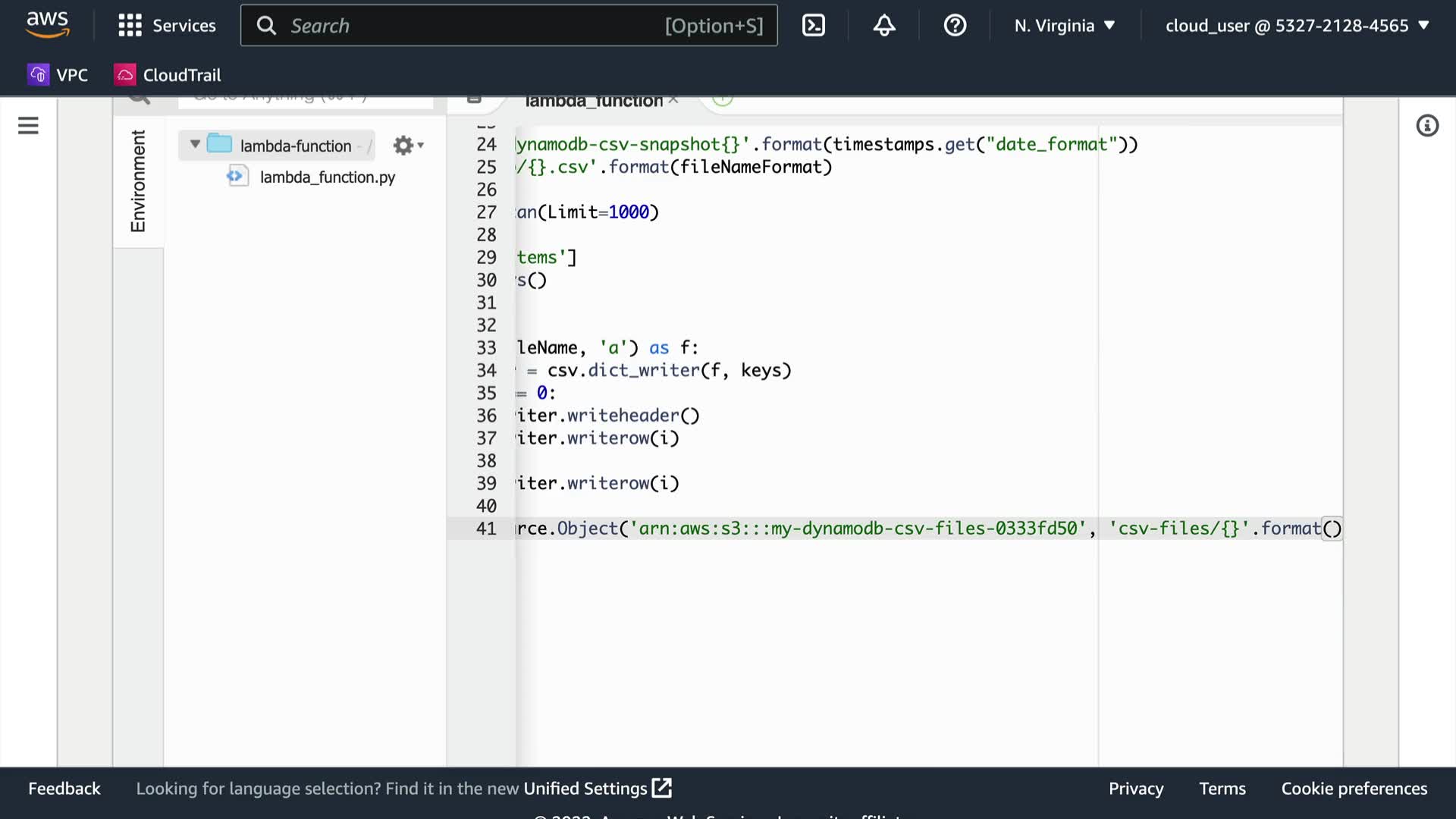Open the help question mark menu

click(x=955, y=26)
